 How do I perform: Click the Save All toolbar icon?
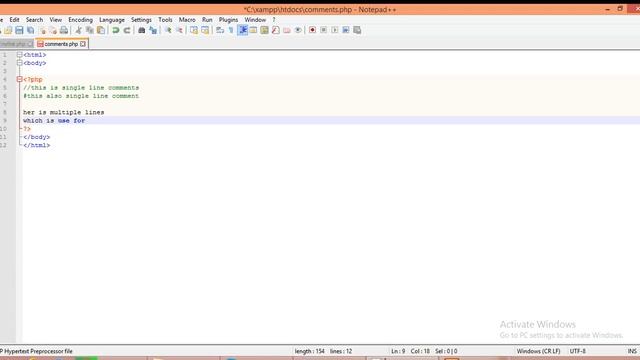tap(31, 30)
